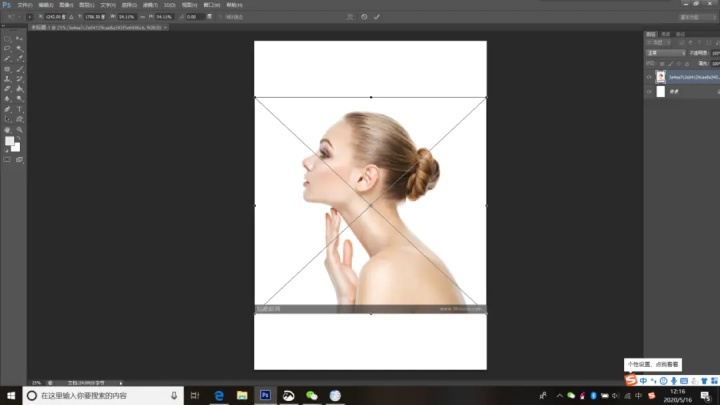Open the layer filter type dropdown
The width and height of the screenshot is (720, 405).
(658, 43)
